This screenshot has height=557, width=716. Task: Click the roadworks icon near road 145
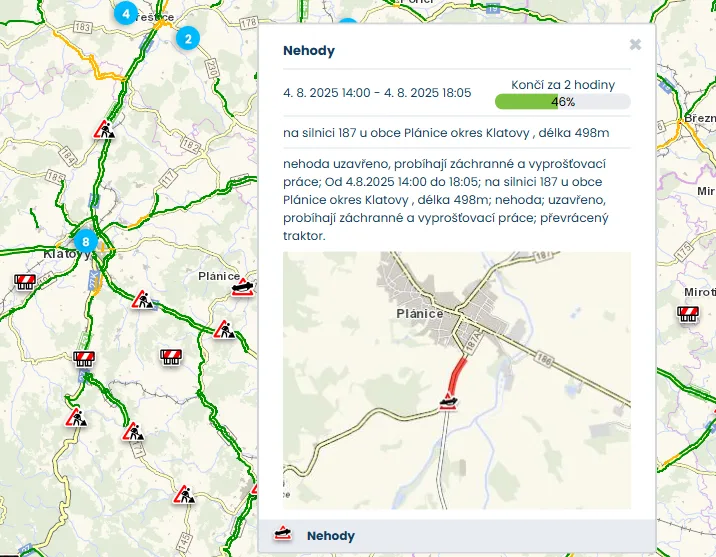point(184,494)
